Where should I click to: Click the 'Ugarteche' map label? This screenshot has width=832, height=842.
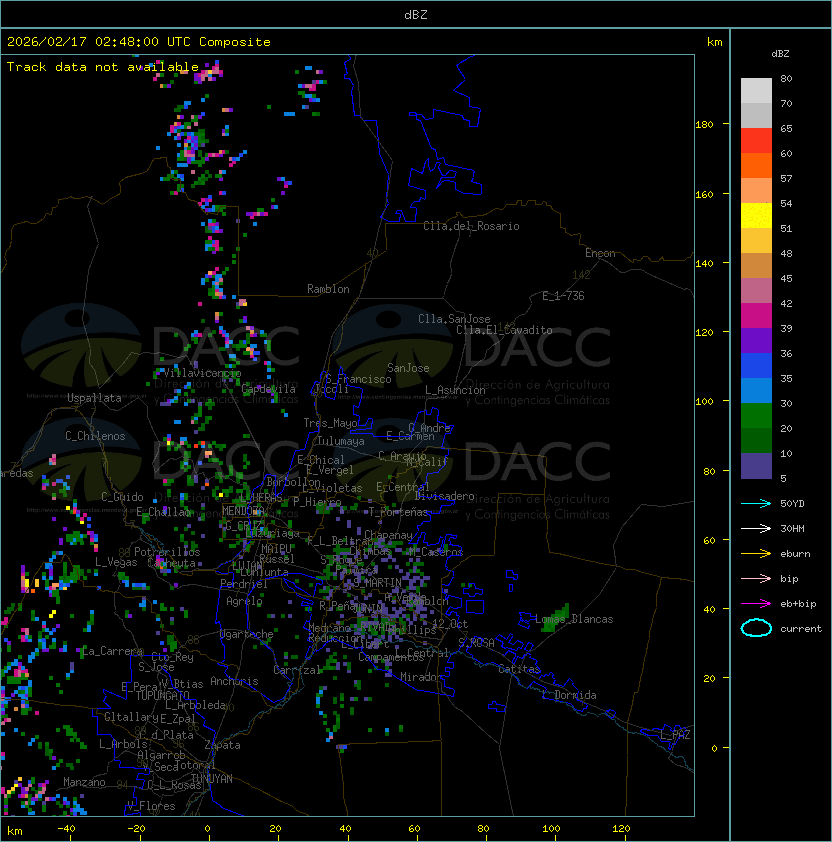(x=247, y=634)
